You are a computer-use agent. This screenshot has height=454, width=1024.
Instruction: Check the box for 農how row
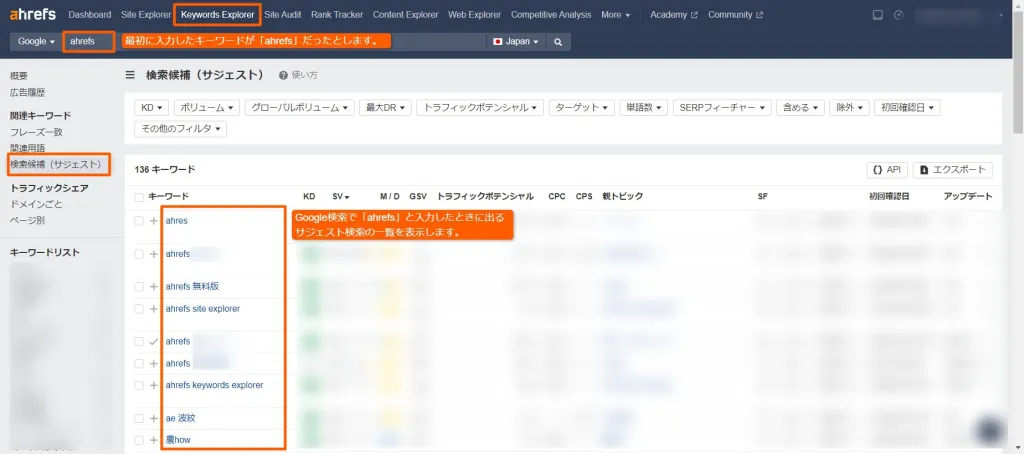click(138, 440)
